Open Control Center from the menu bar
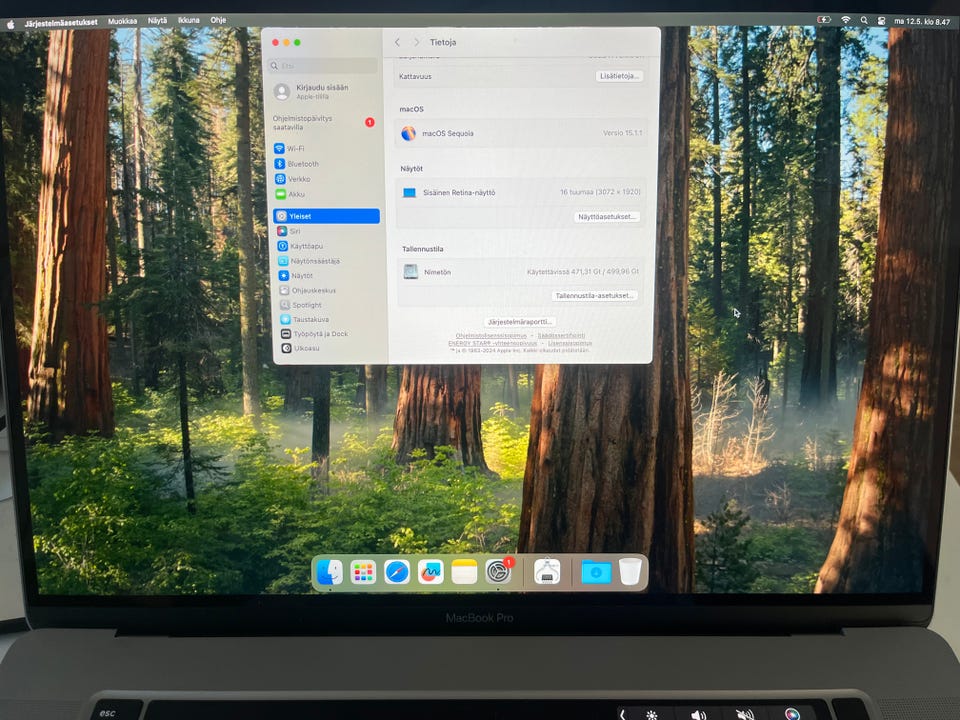Viewport: 960px width, 720px height. 881,21
